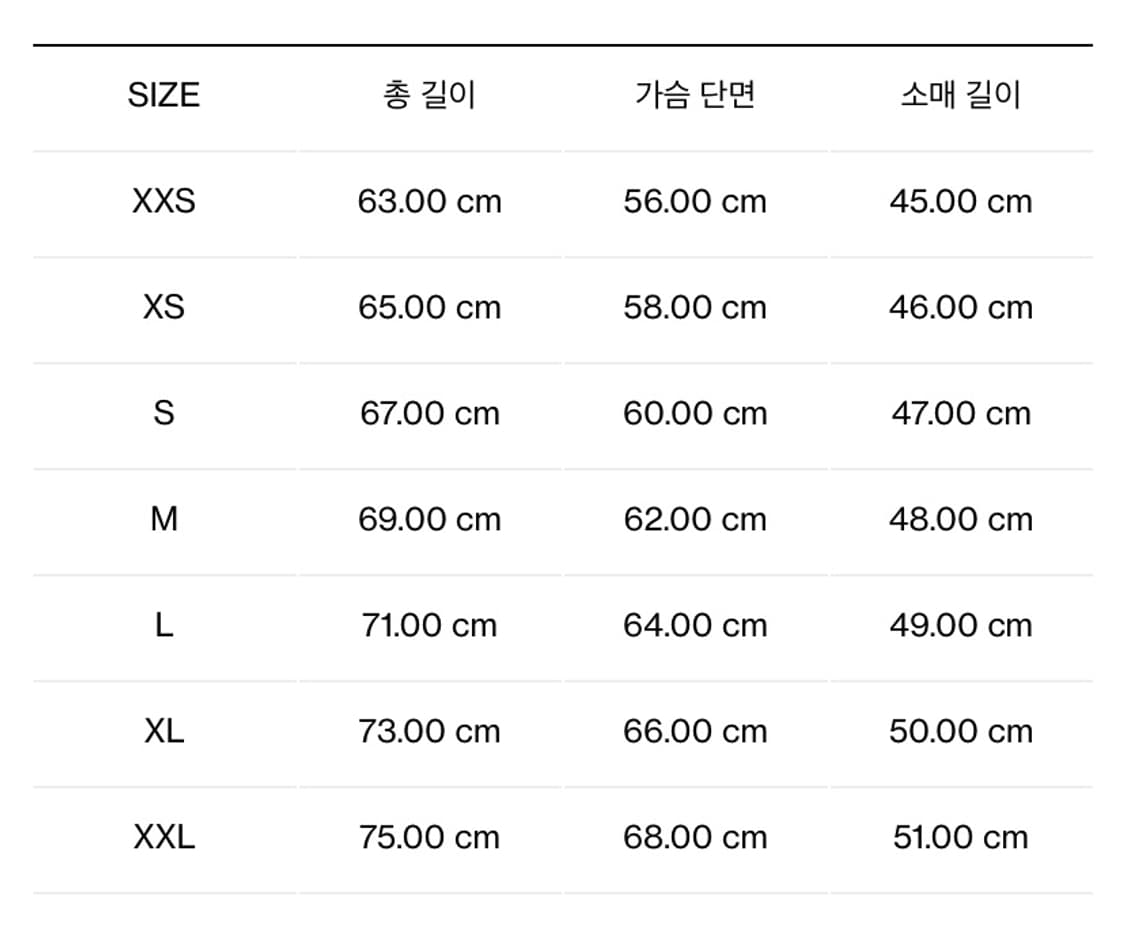
Task: Click the 총 길이 column header
Action: click(x=429, y=95)
